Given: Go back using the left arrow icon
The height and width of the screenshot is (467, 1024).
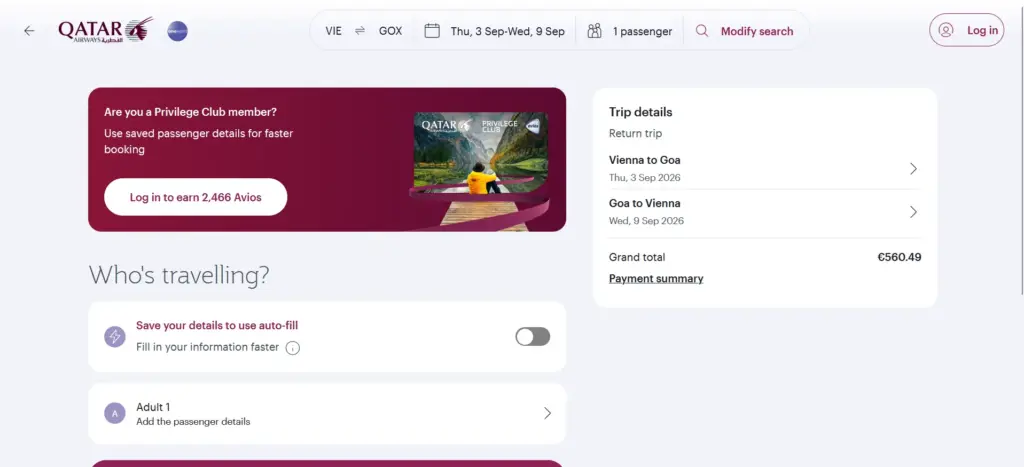Looking at the screenshot, I should [x=29, y=31].
